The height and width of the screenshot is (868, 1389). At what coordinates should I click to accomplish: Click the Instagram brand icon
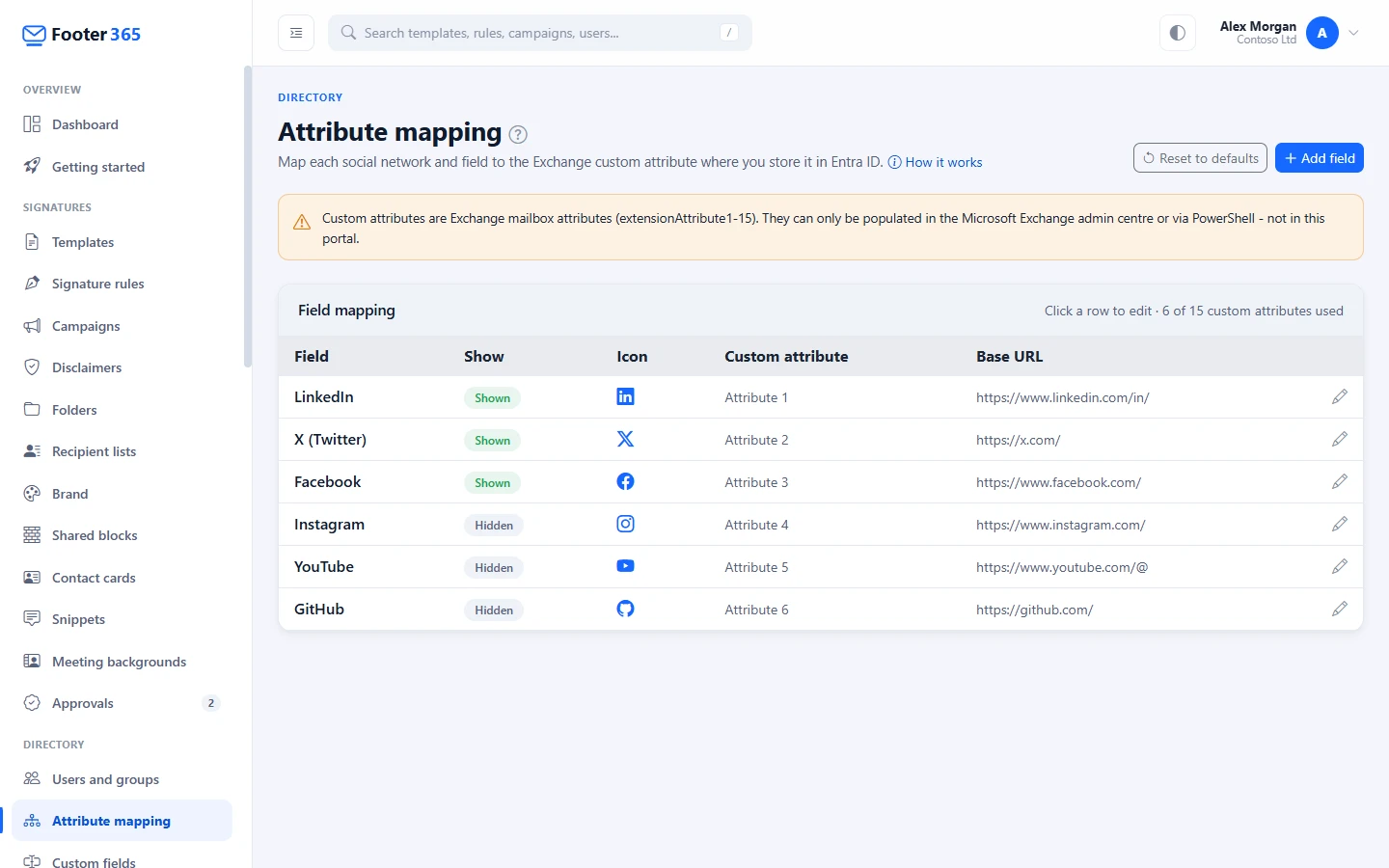point(625,524)
